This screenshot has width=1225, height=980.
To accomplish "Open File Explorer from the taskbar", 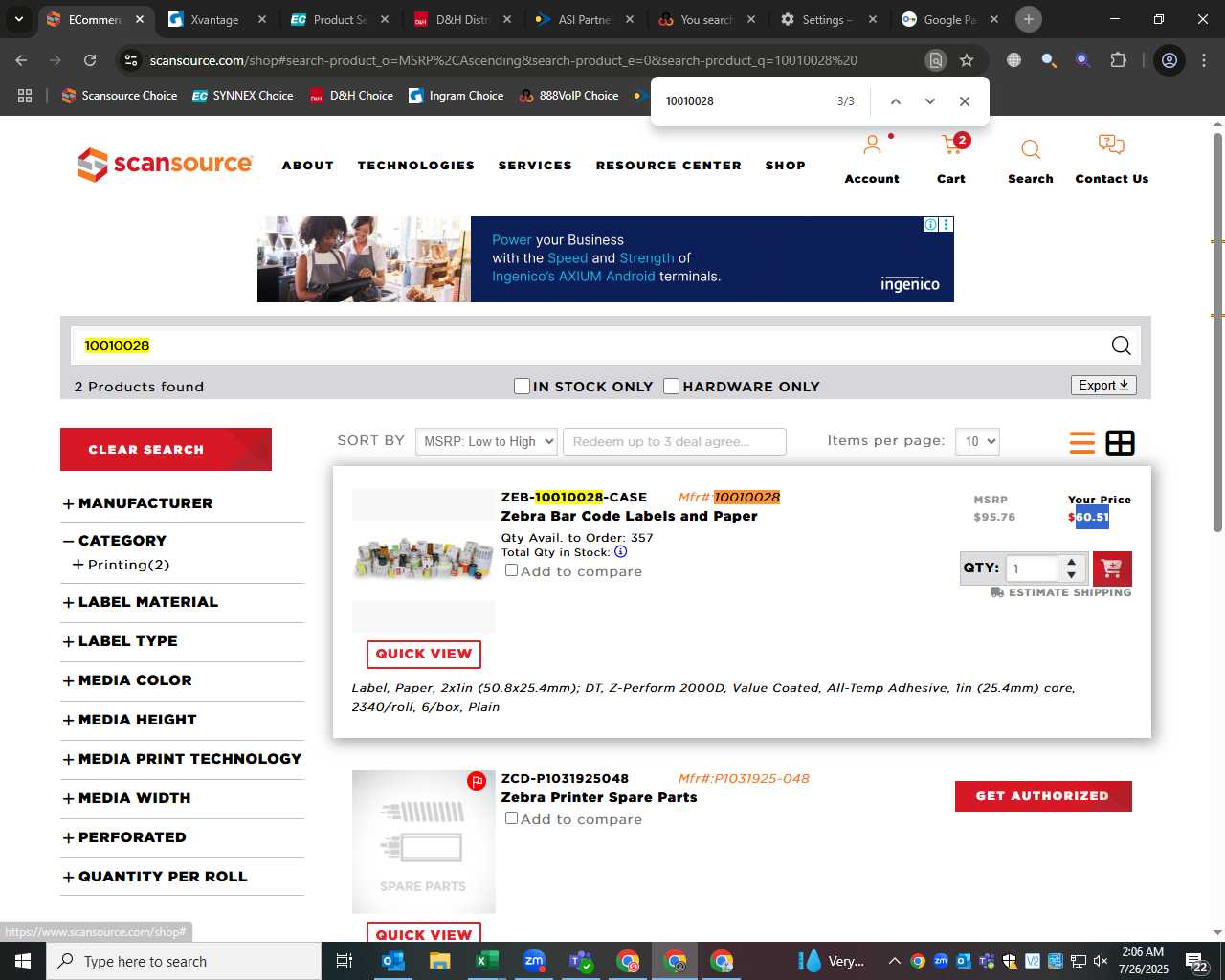I will click(x=439, y=961).
